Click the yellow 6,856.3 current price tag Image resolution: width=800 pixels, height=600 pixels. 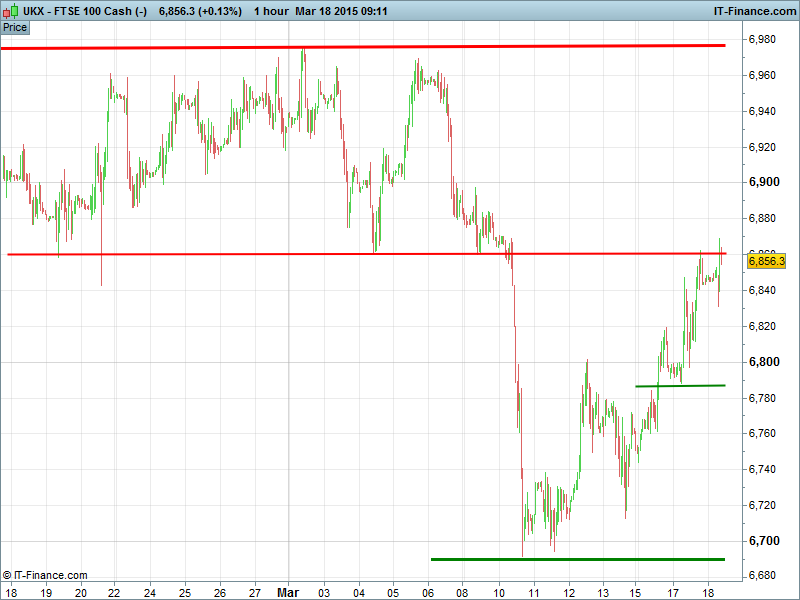point(767,261)
